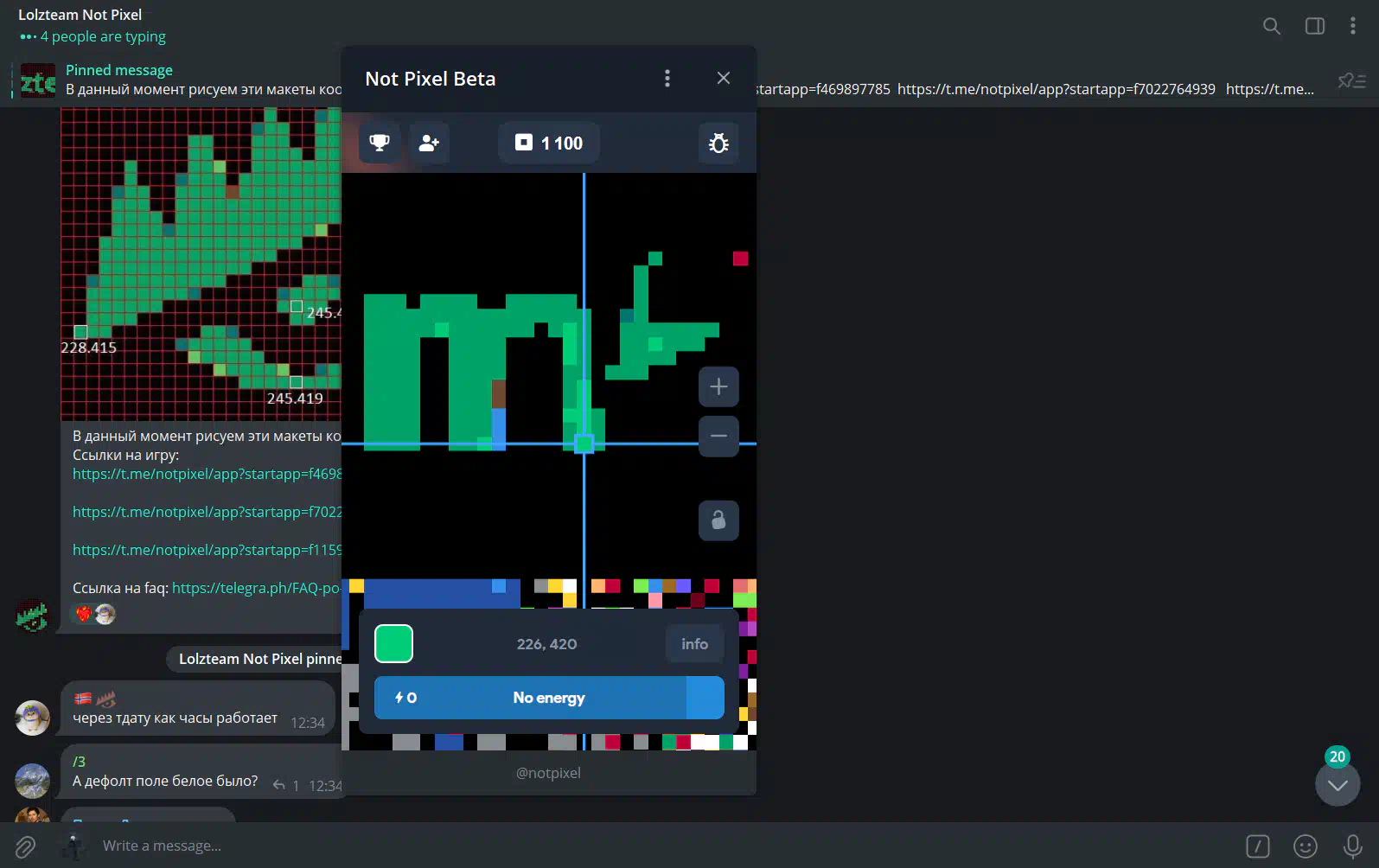Open the telegra.ph FAQ link
This screenshot has height=868, width=1379.
click(256, 588)
